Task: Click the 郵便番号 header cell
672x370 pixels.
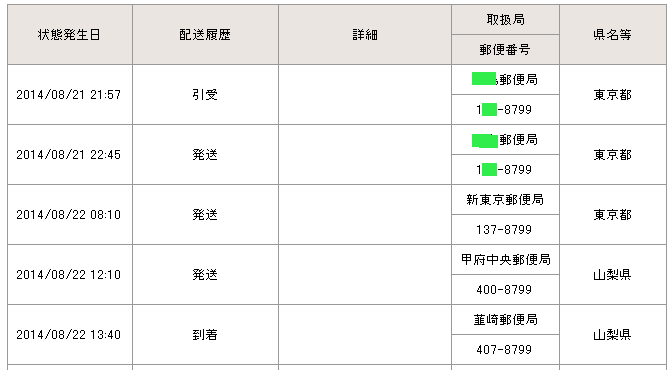Action: [505, 50]
